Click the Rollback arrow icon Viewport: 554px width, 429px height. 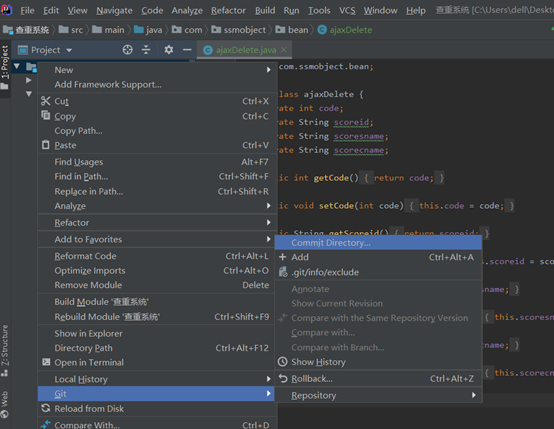[x=283, y=378]
